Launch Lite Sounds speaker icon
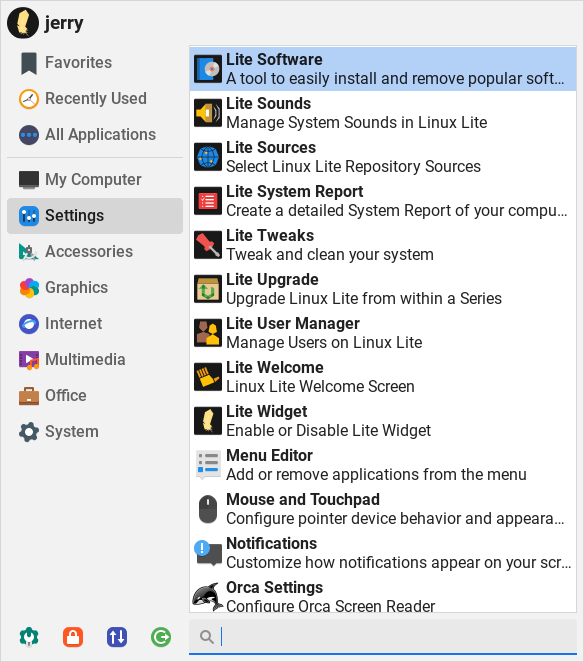Image resolution: width=584 pixels, height=662 pixels. [x=208, y=113]
